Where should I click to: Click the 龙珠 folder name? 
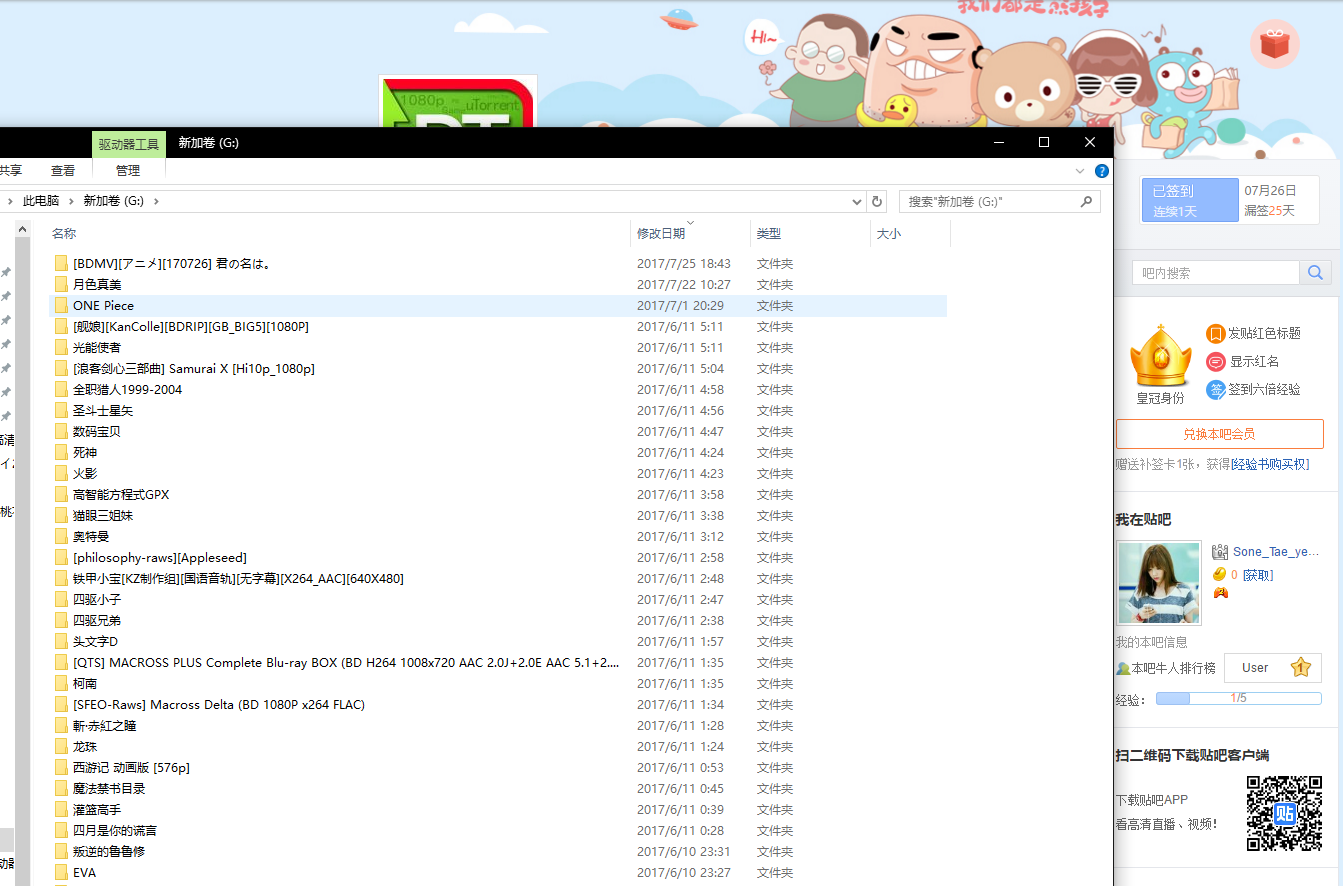85,747
